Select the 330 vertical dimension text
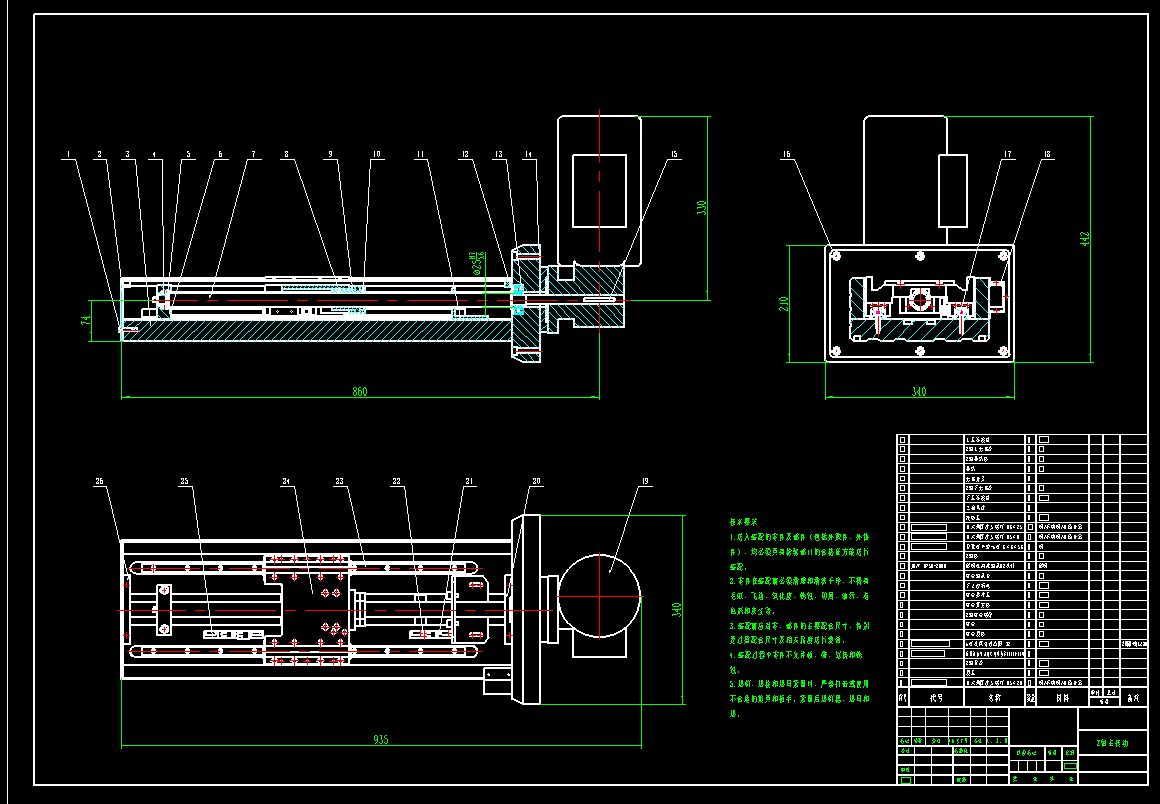This screenshot has height=804, width=1160. pyautogui.click(x=702, y=208)
